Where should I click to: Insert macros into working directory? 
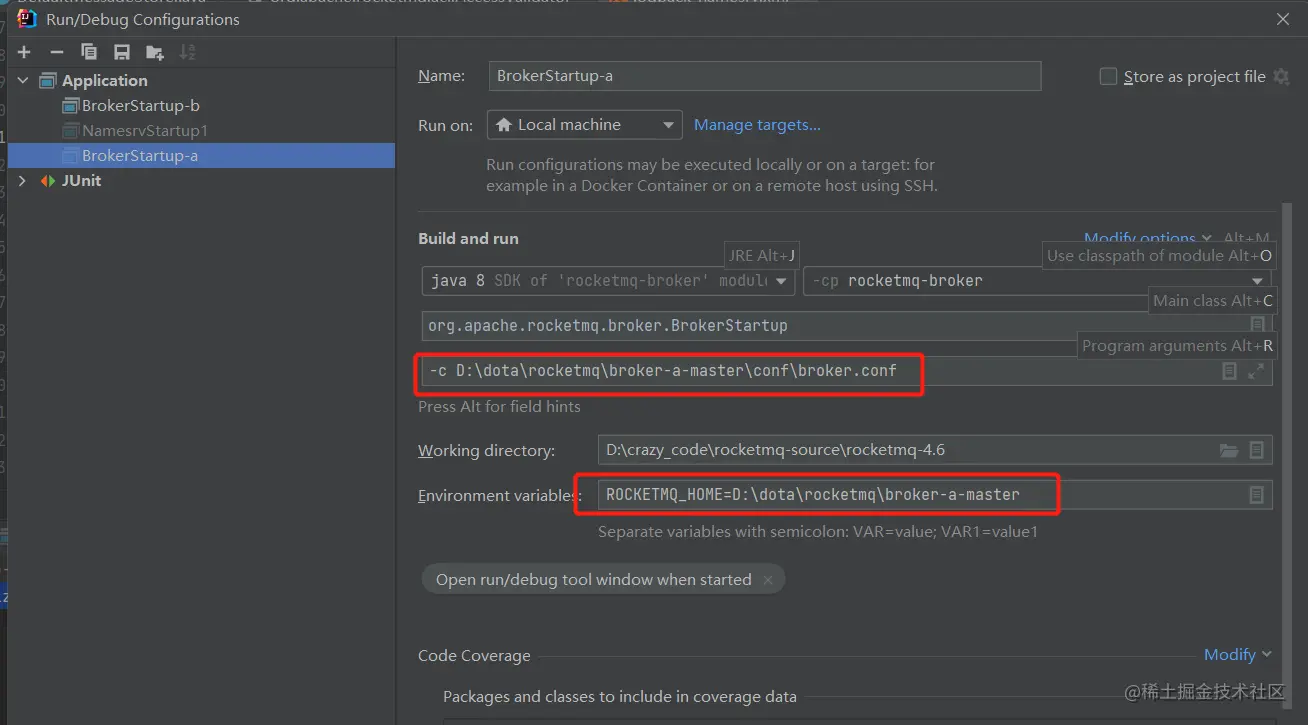tap(1257, 451)
